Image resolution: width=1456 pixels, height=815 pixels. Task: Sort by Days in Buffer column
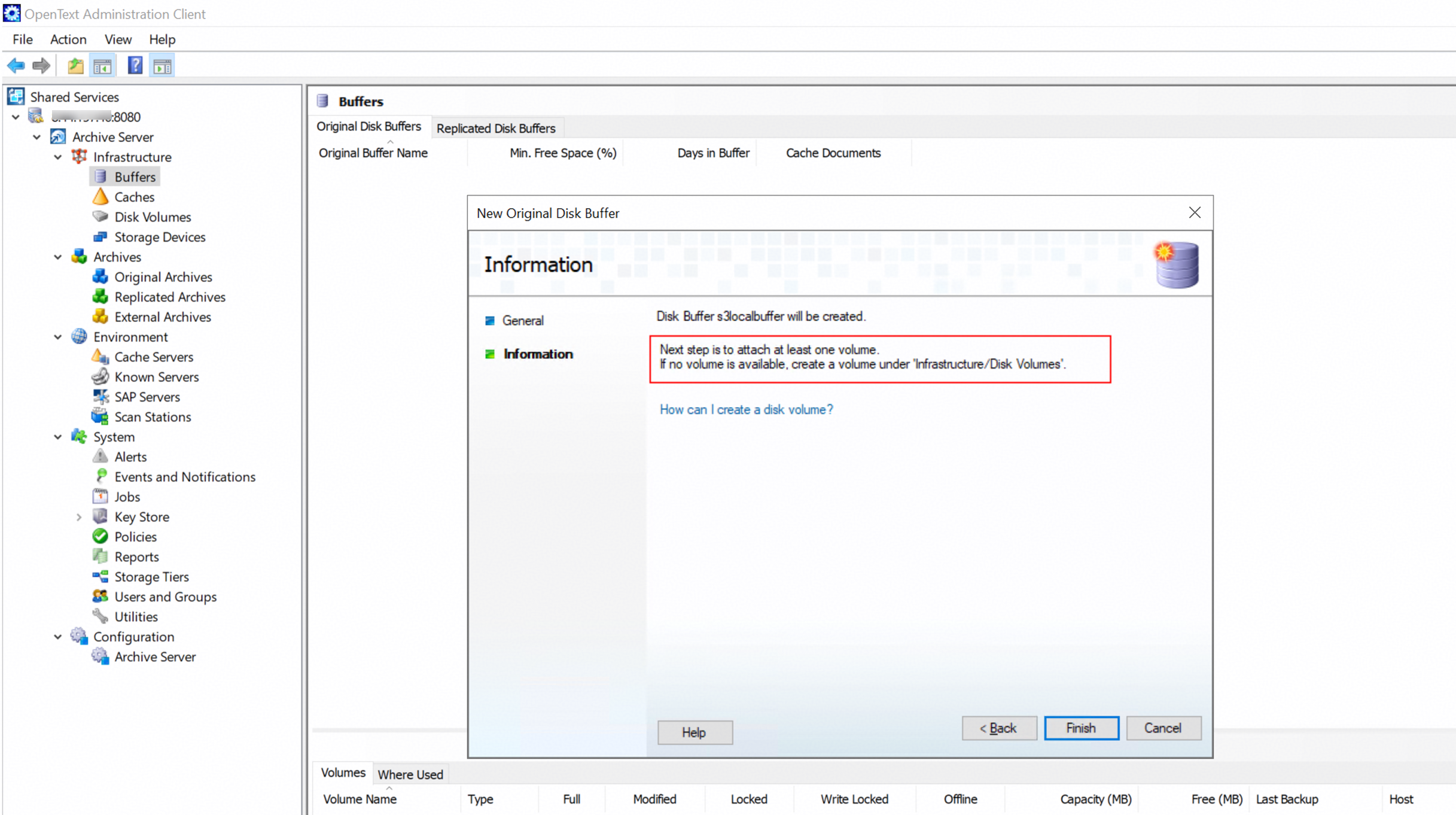pos(713,153)
